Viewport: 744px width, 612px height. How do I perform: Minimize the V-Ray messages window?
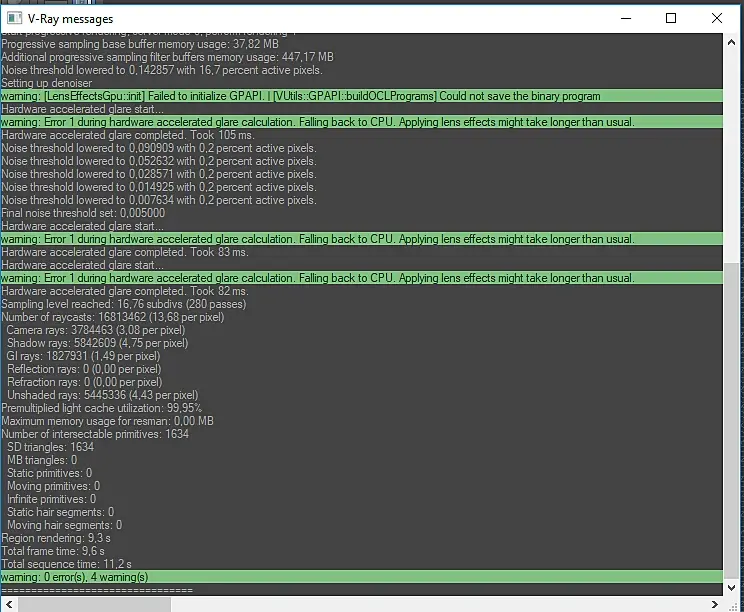pos(626,19)
